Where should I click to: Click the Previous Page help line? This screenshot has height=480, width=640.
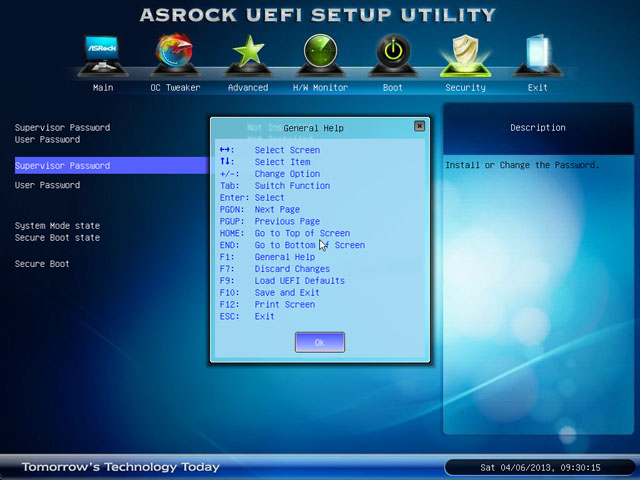point(270,221)
